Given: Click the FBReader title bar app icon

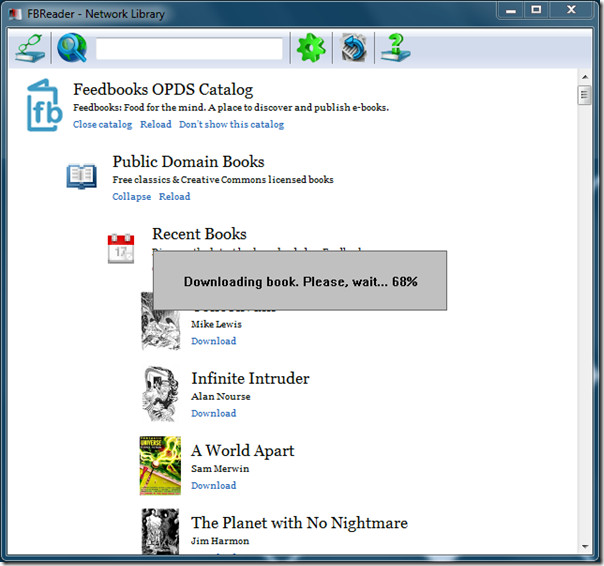Looking at the screenshot, I should click(x=15, y=15).
